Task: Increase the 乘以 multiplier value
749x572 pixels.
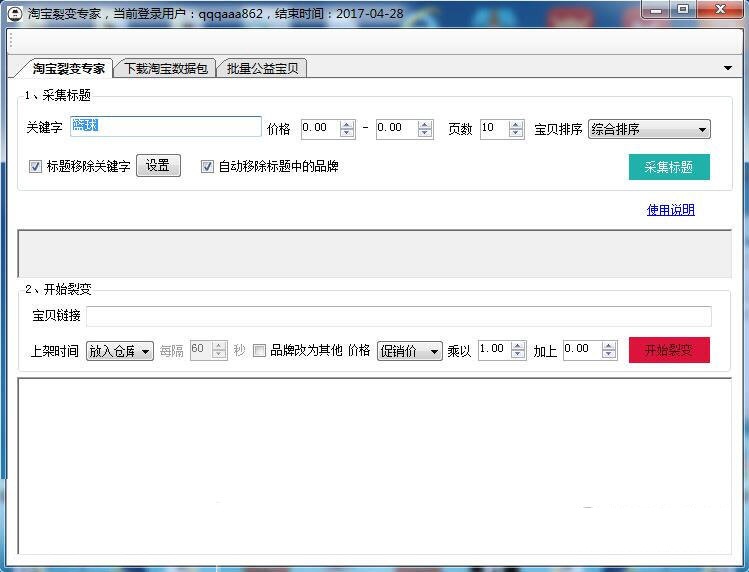Action: click(518, 346)
